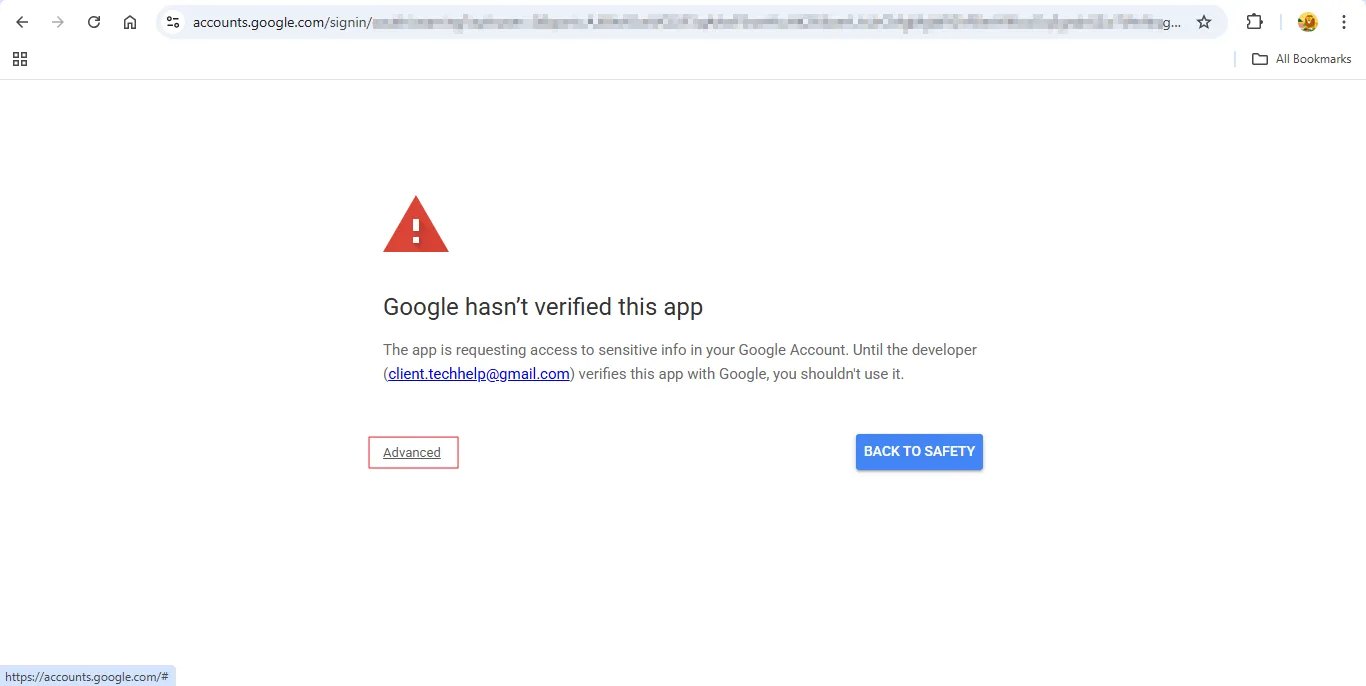1366x686 pixels.
Task: Expand the Advanced options link
Action: (x=412, y=453)
